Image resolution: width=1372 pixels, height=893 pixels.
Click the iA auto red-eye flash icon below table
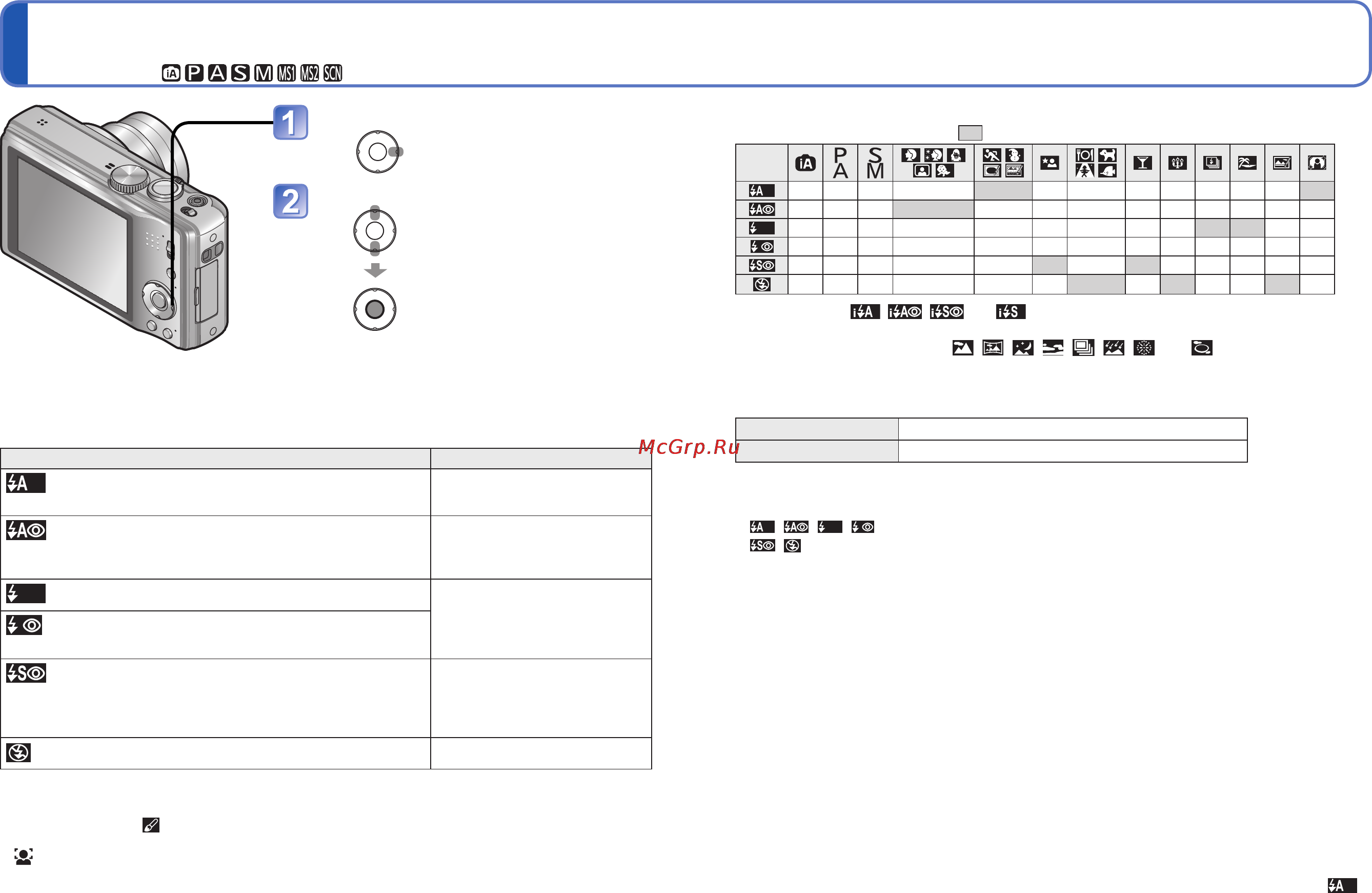pyautogui.click(x=904, y=312)
